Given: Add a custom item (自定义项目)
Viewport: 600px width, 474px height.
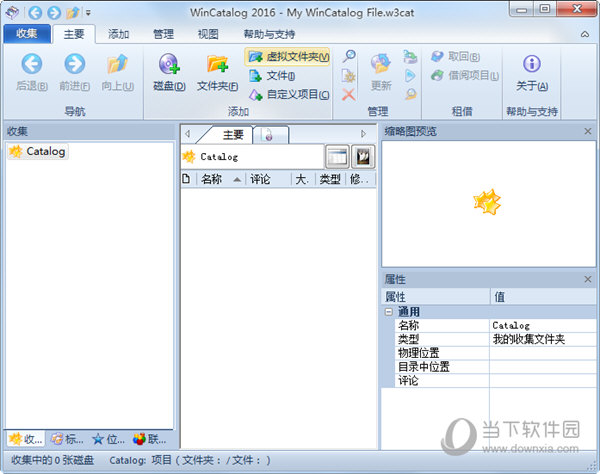Looking at the screenshot, I should coord(289,94).
